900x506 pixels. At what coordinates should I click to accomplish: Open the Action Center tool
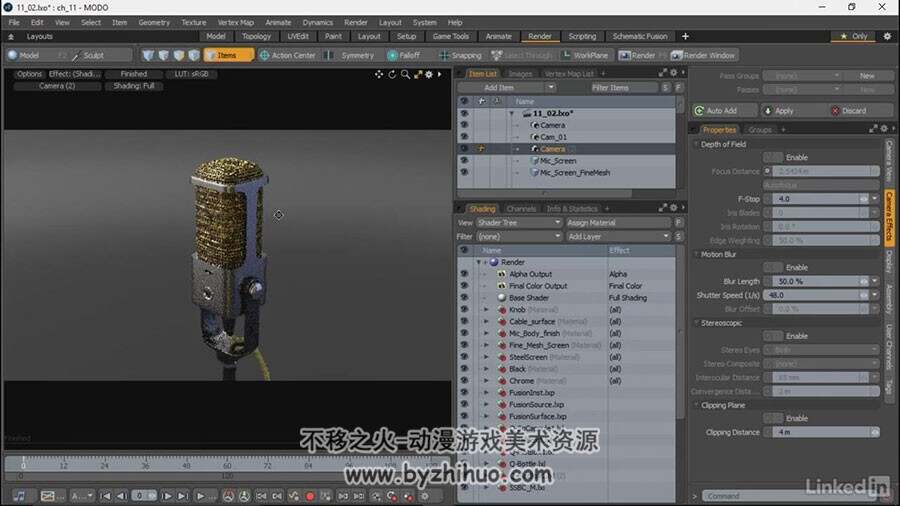click(x=288, y=55)
